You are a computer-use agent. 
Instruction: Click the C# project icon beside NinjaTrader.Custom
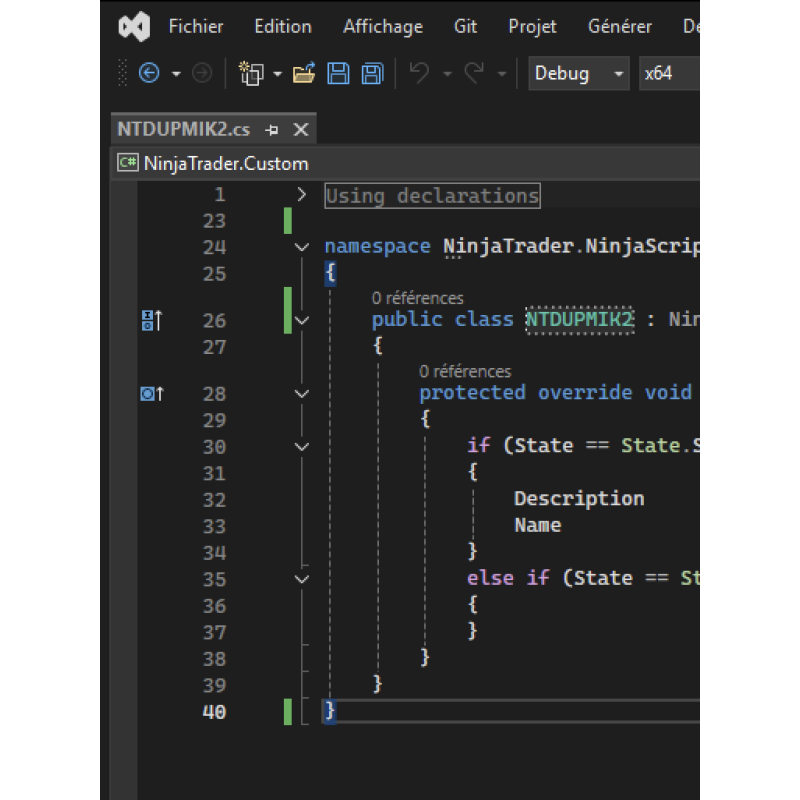(128, 163)
